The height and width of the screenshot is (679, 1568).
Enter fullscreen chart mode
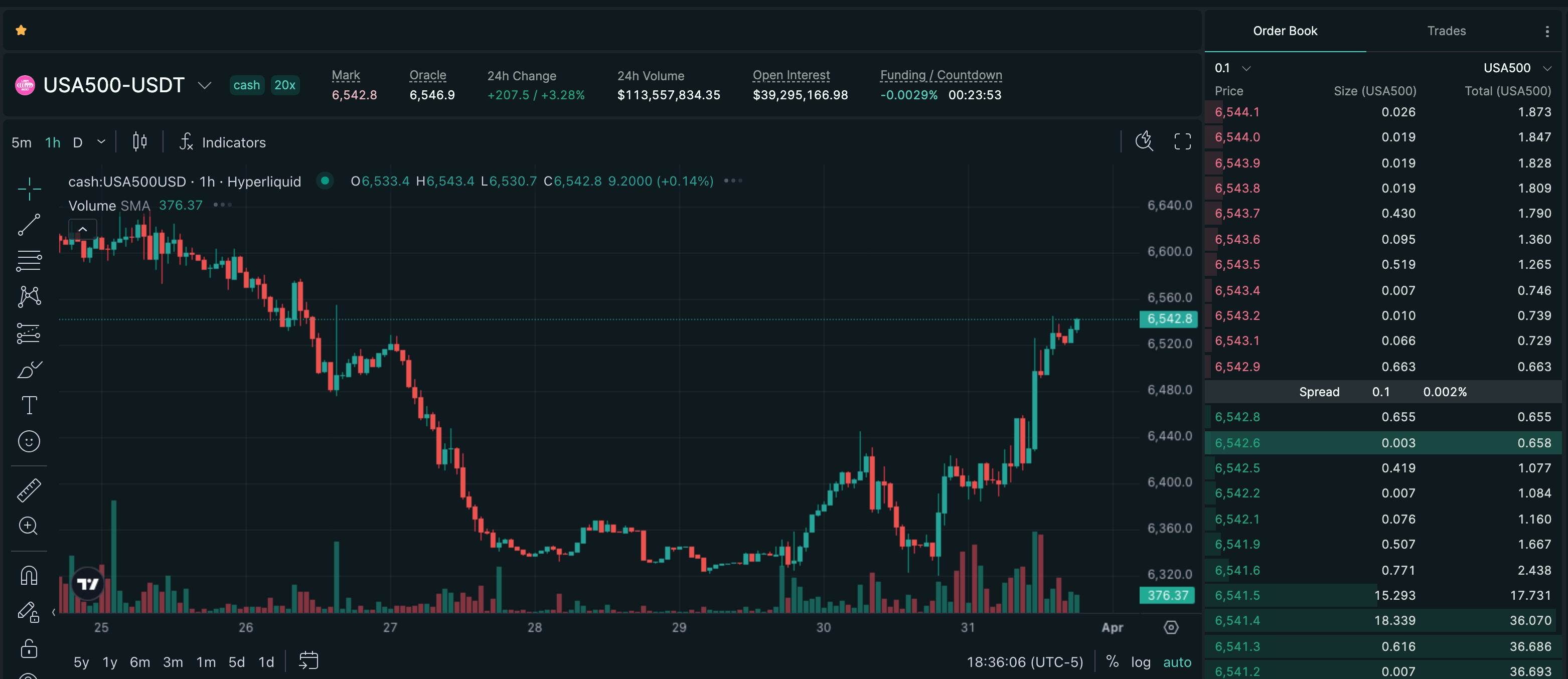pos(1182,142)
